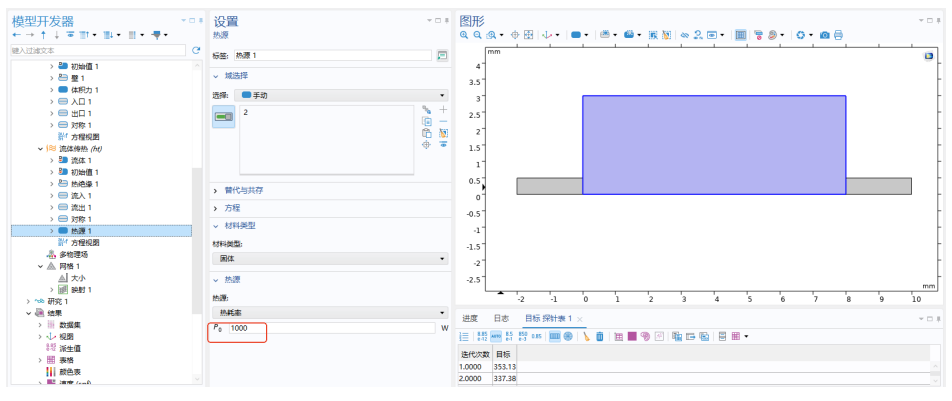
Task: Switch to the 进度 tab
Action: click(470, 318)
